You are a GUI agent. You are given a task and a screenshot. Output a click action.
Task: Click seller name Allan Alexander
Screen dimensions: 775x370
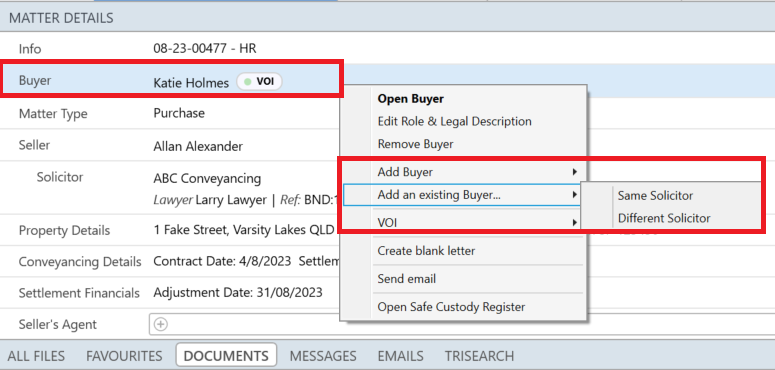pos(198,147)
